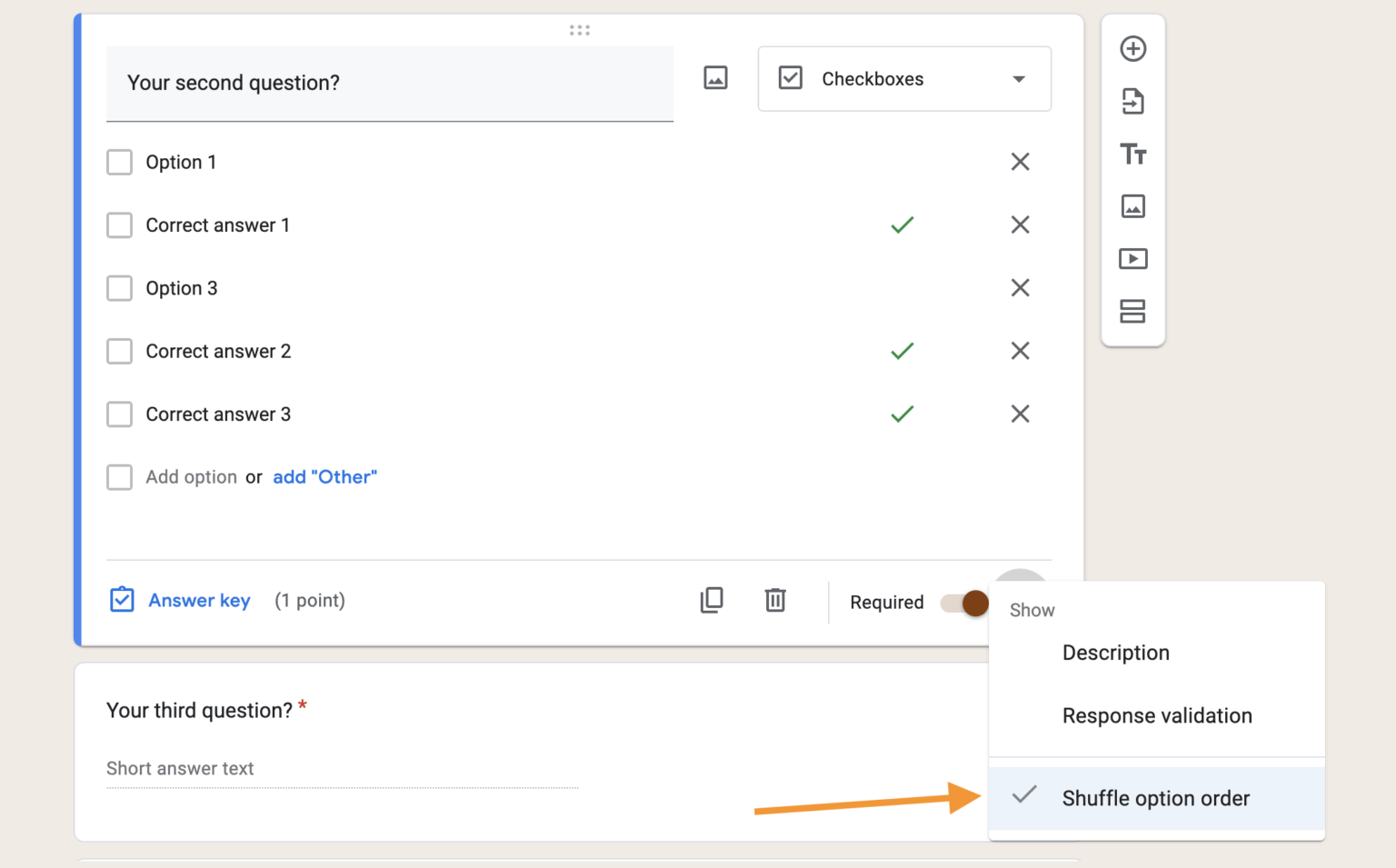Click the image icon beside the question title
Screen dimensions: 1396x868
pos(715,78)
